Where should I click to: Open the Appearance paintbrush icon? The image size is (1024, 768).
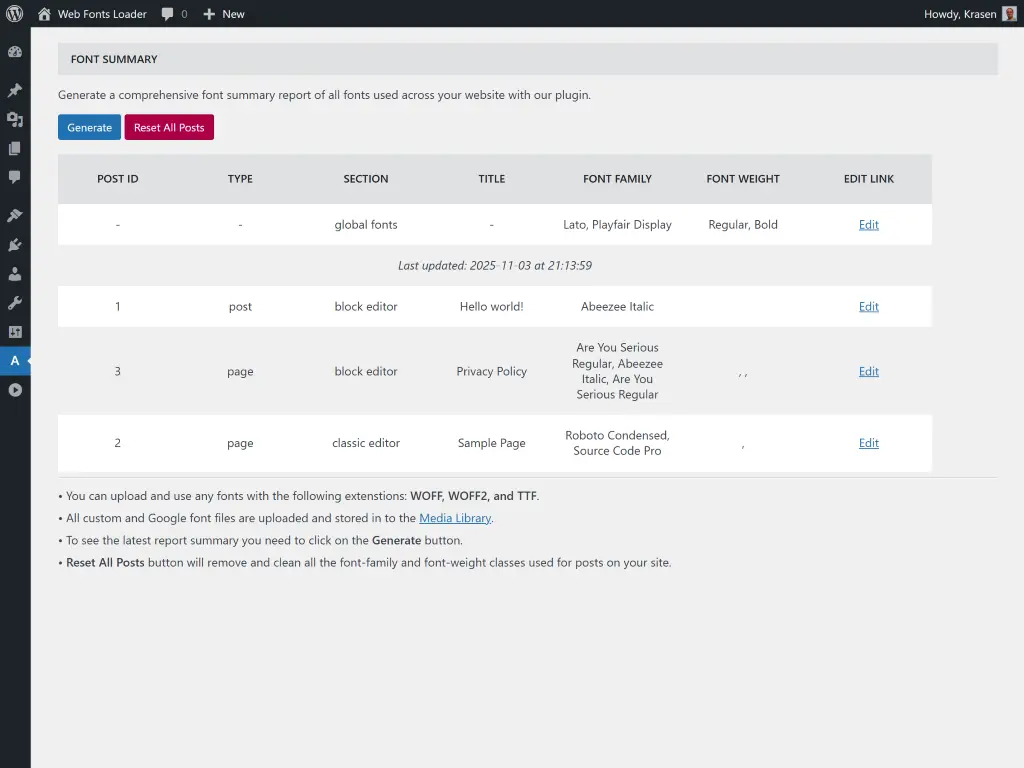[x=15, y=214]
